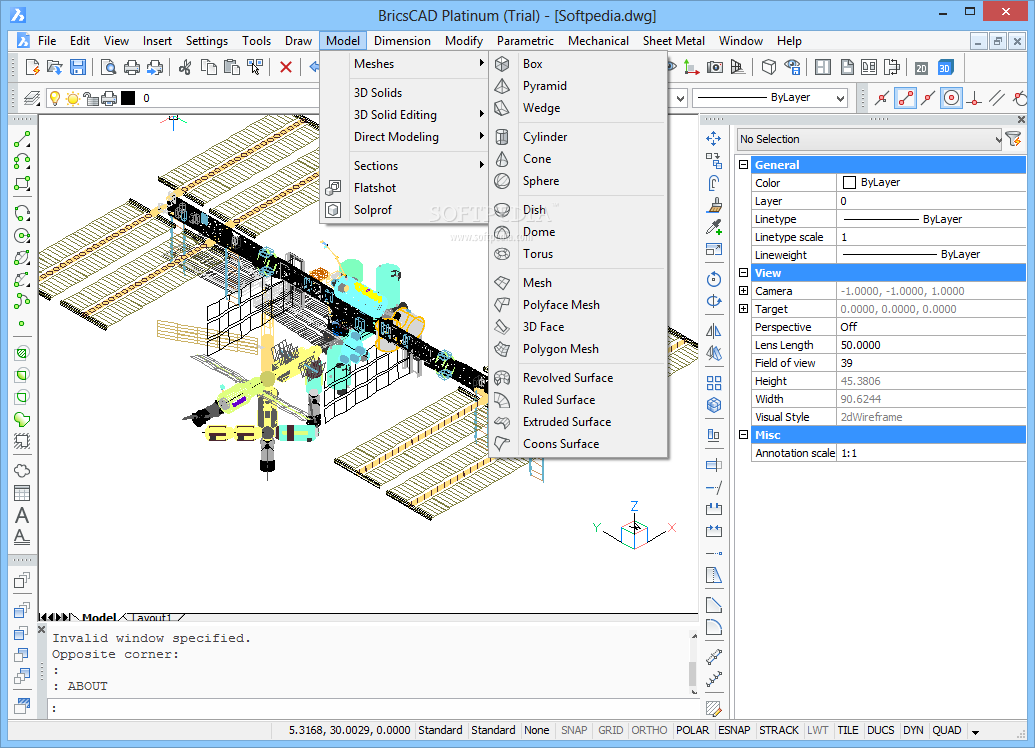1035x748 pixels.
Task: Click the Mirror tool in the modify toolbar
Action: point(714,331)
